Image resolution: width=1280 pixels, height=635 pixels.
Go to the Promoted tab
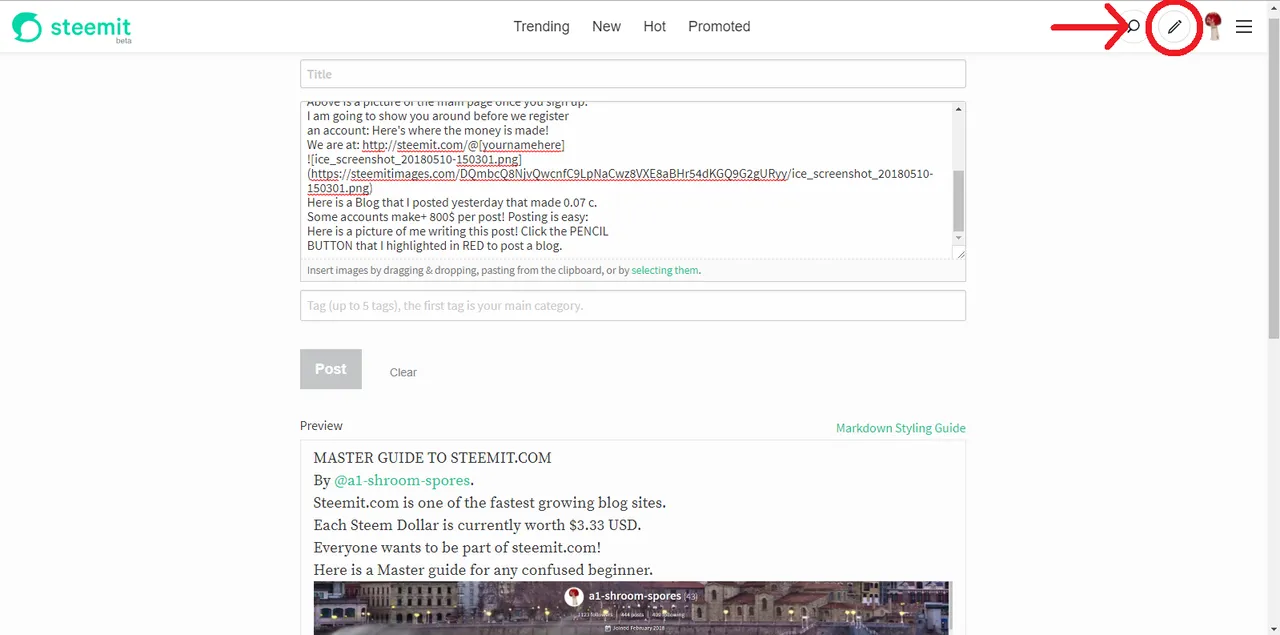click(x=719, y=27)
